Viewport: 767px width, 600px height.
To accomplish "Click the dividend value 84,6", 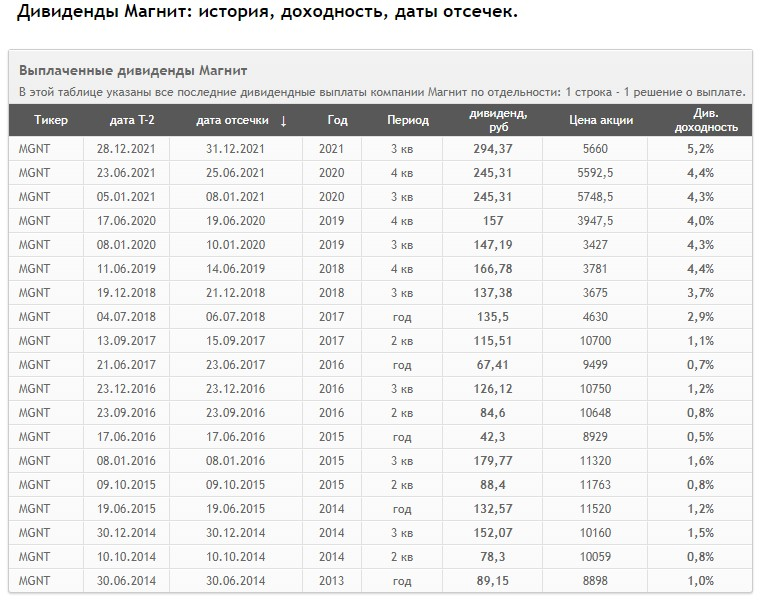I will pos(493,412).
